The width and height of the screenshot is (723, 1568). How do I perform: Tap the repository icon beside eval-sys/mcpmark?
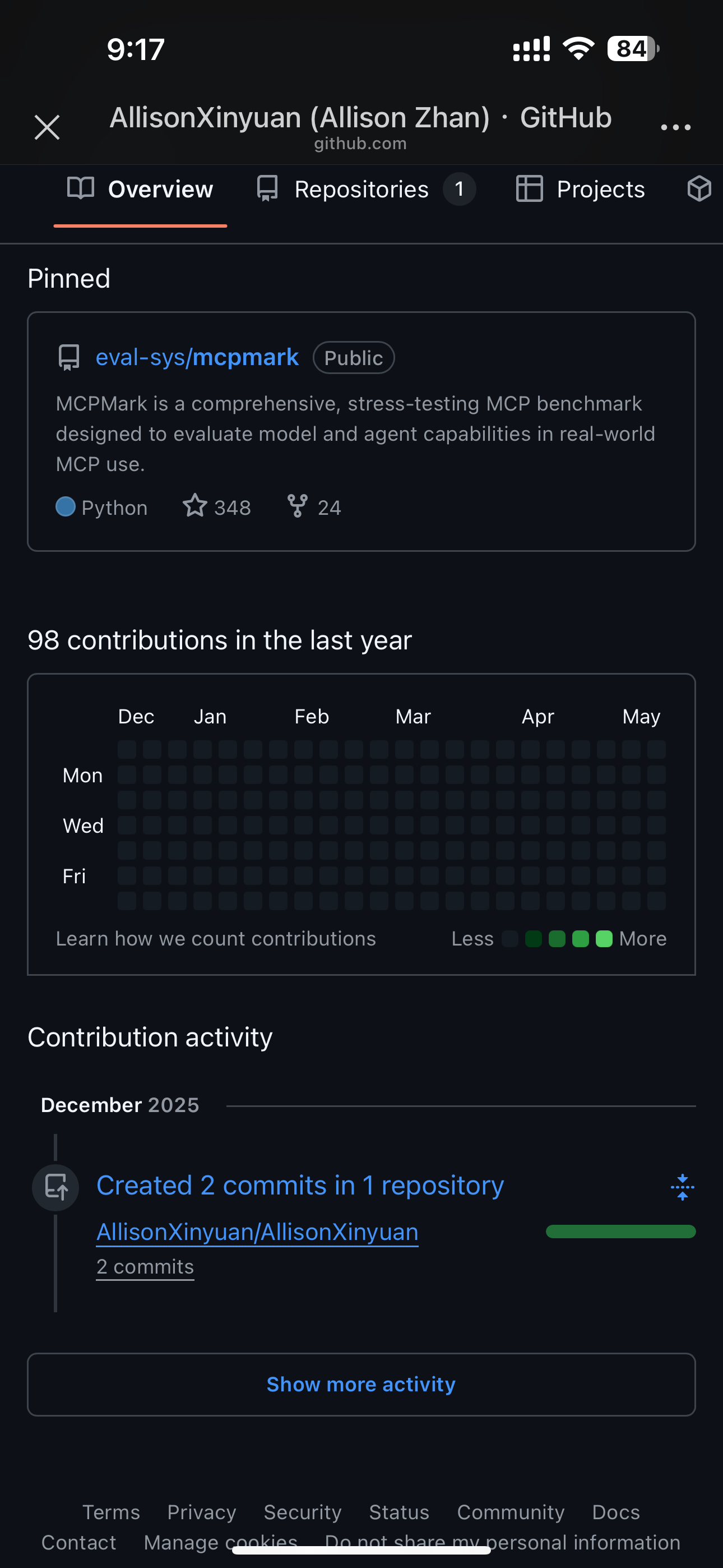tap(69, 357)
